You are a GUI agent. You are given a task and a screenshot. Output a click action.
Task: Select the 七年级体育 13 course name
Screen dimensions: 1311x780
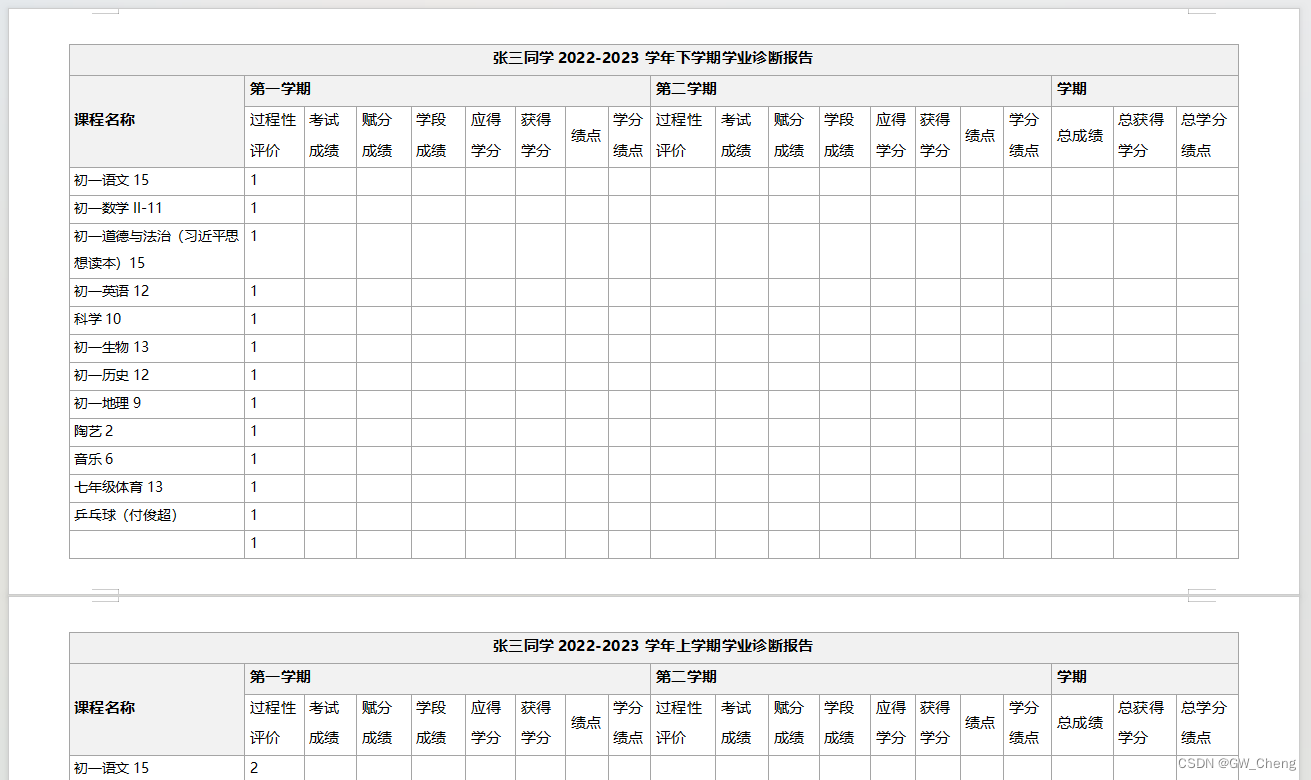[x=118, y=487]
